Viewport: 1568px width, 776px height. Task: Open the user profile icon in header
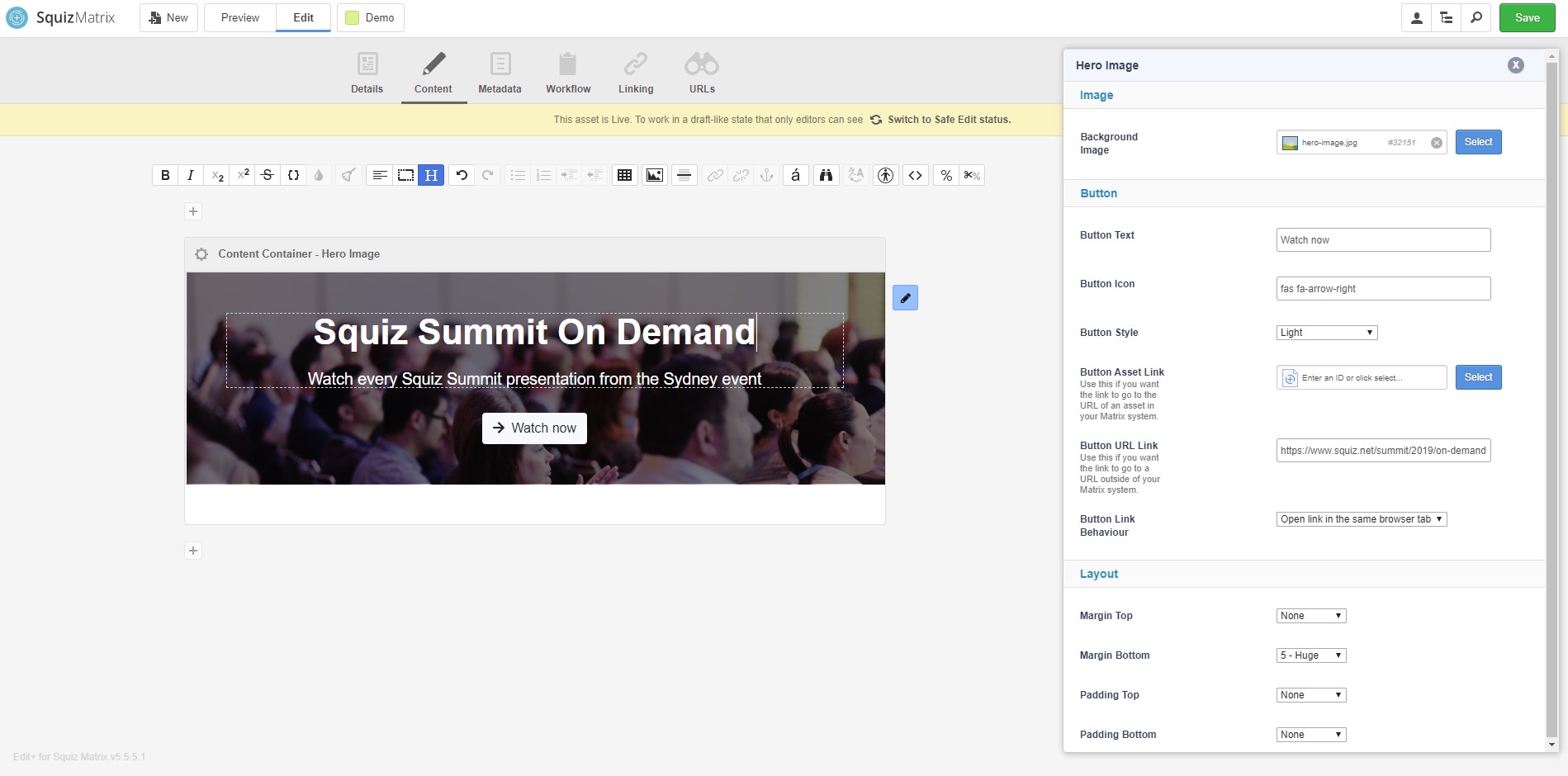[1417, 17]
